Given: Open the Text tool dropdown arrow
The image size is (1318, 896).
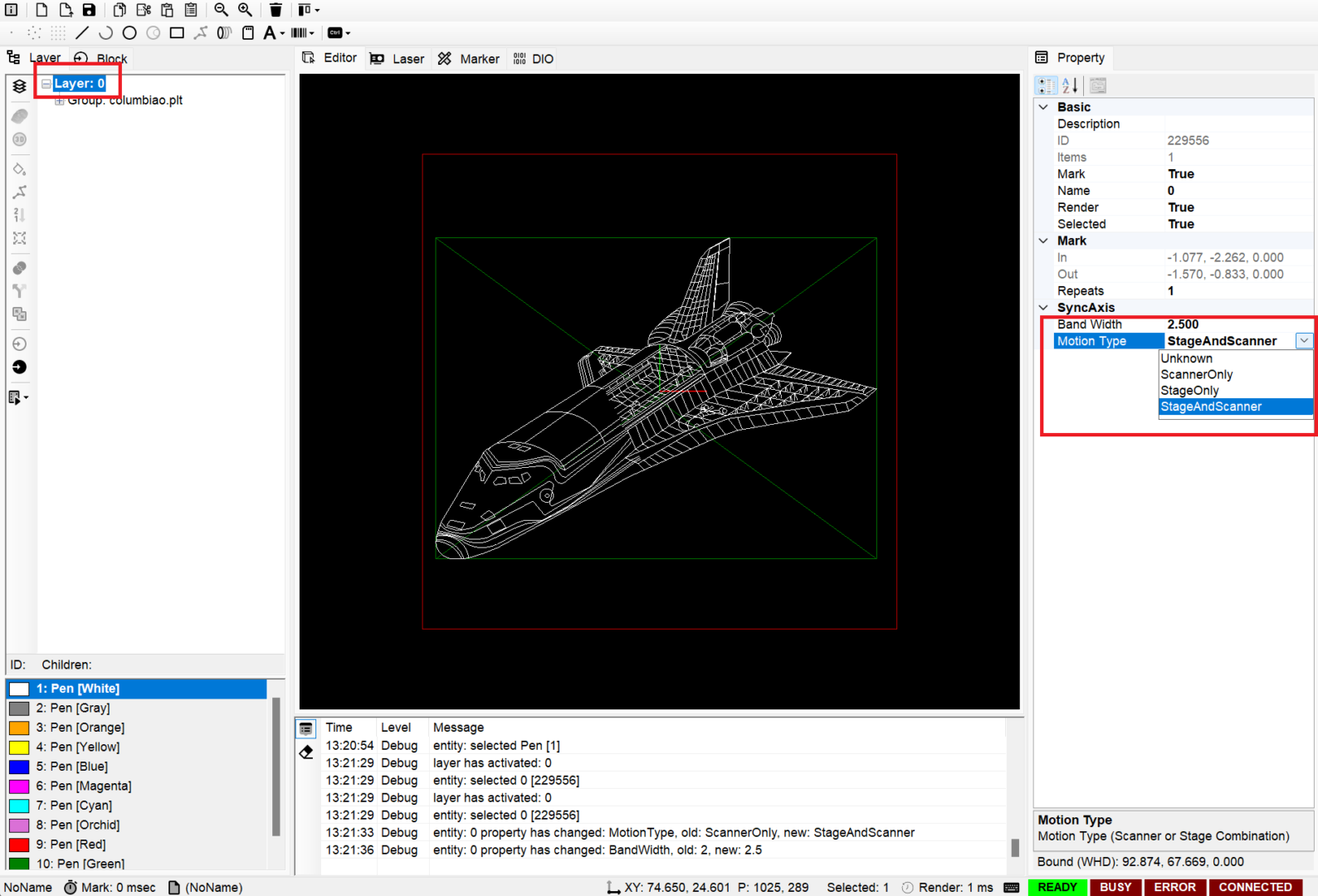Looking at the screenshot, I should coord(283,34).
